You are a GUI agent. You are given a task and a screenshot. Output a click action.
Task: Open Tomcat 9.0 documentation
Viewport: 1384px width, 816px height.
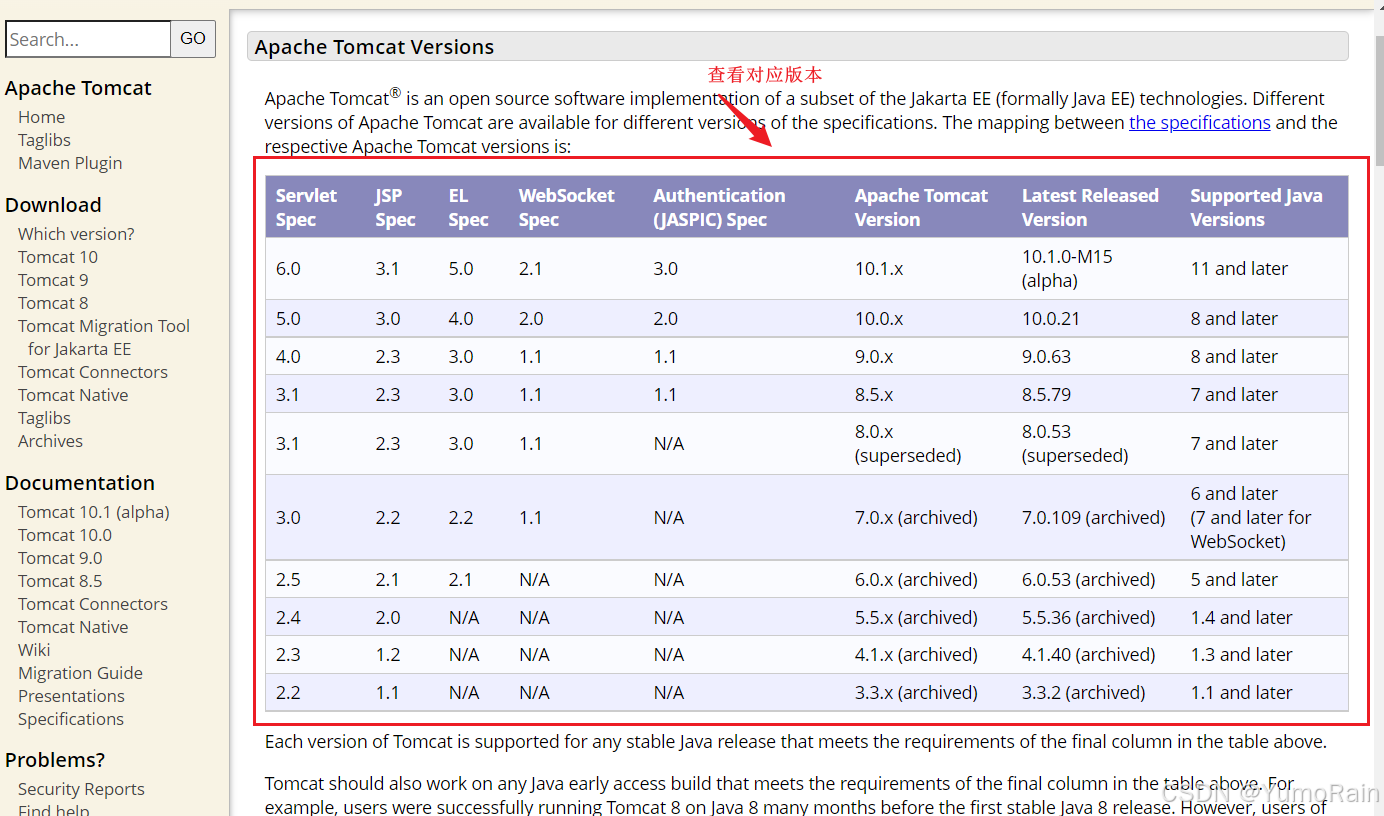(60, 558)
